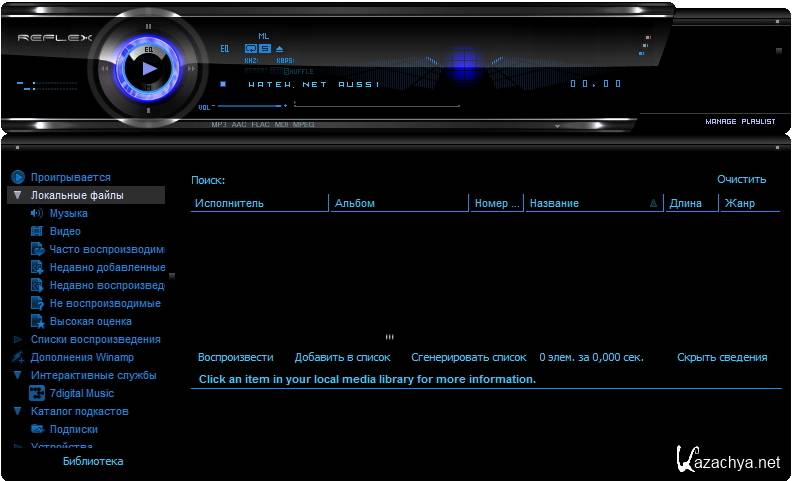The image size is (792, 481).
Task: Toggle the repeat mode button
Action: tap(251, 48)
